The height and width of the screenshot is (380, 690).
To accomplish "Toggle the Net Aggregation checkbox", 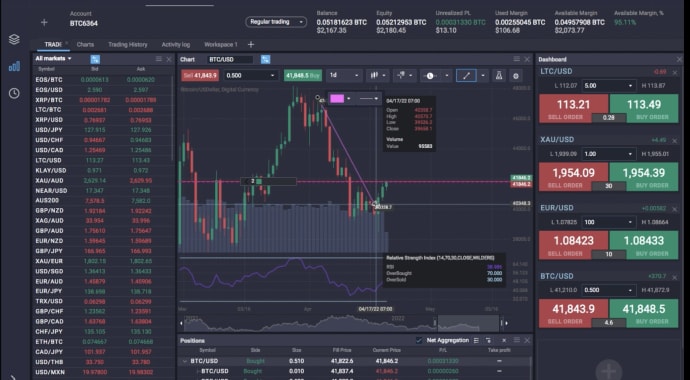I will 419,340.
